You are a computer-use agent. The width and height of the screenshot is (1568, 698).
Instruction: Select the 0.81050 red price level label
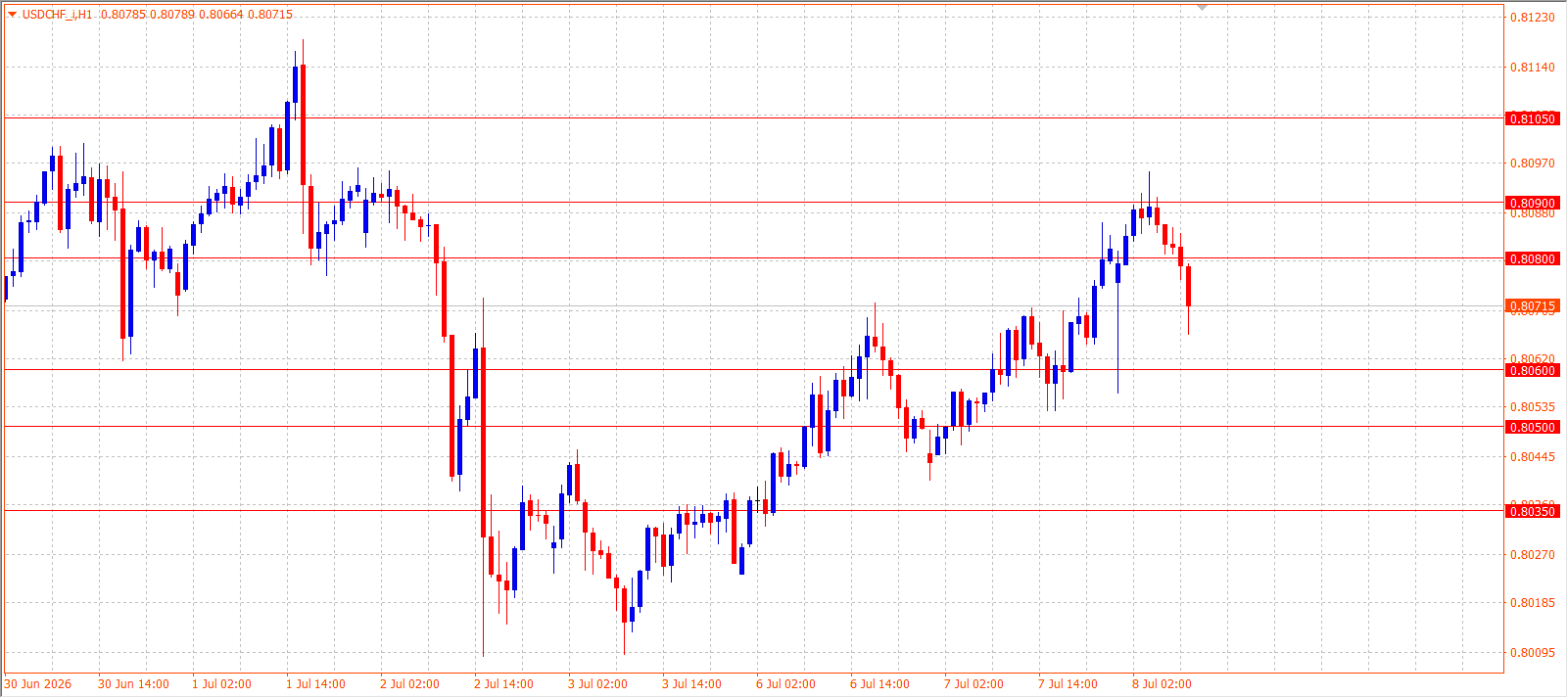[x=1532, y=118]
